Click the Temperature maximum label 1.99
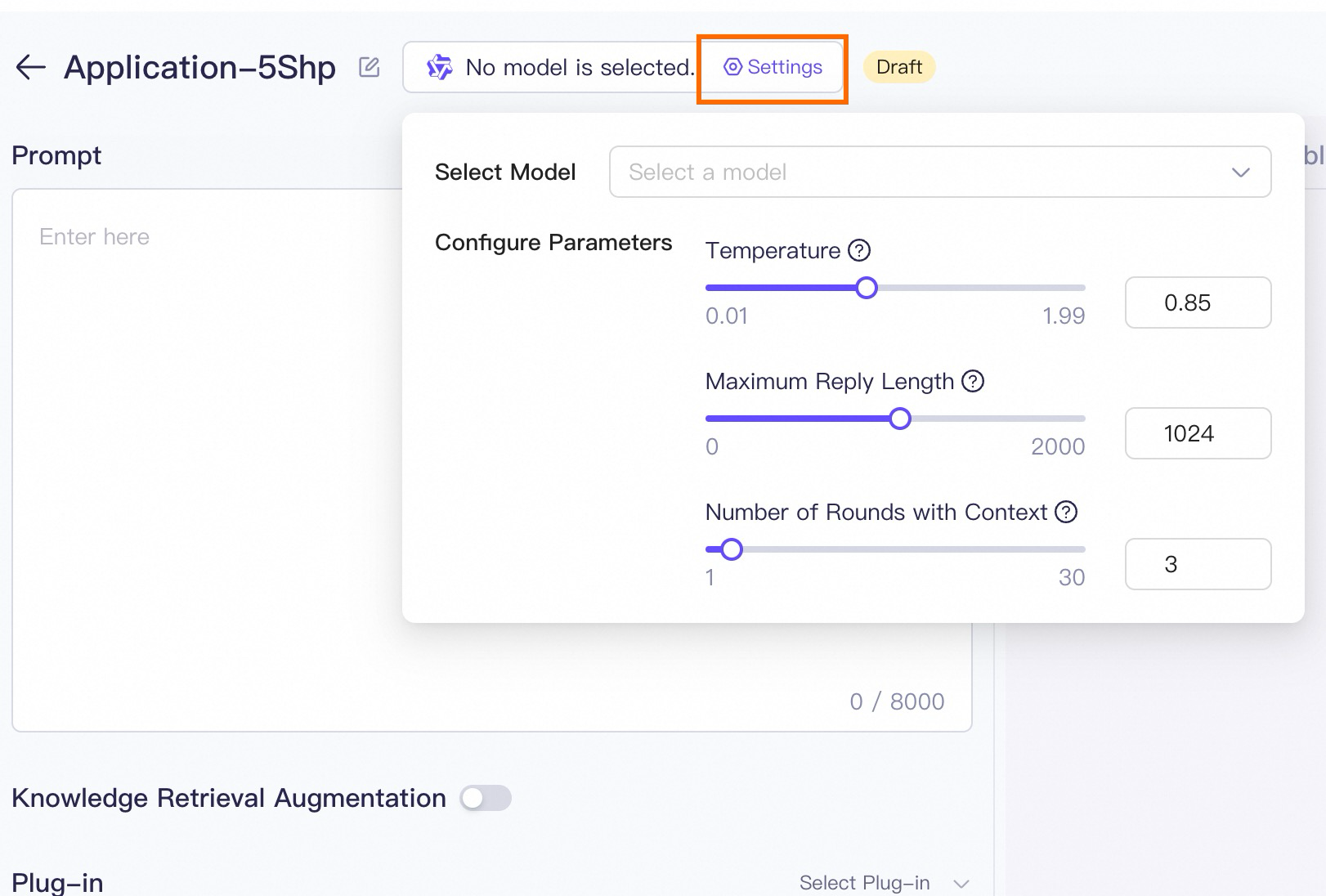 click(1063, 316)
